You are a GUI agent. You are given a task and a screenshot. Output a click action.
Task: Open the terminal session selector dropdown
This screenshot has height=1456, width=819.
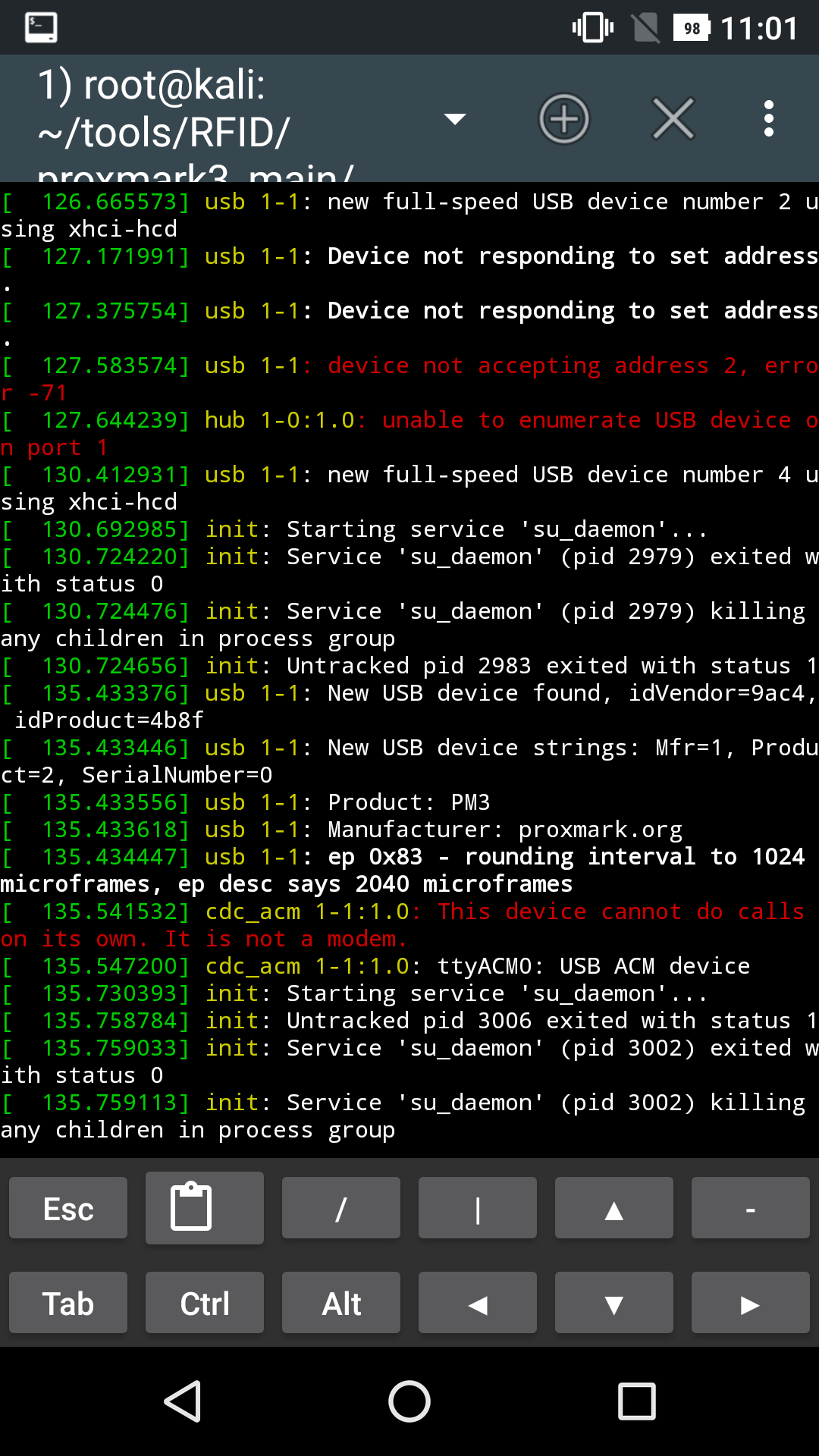pos(454,120)
